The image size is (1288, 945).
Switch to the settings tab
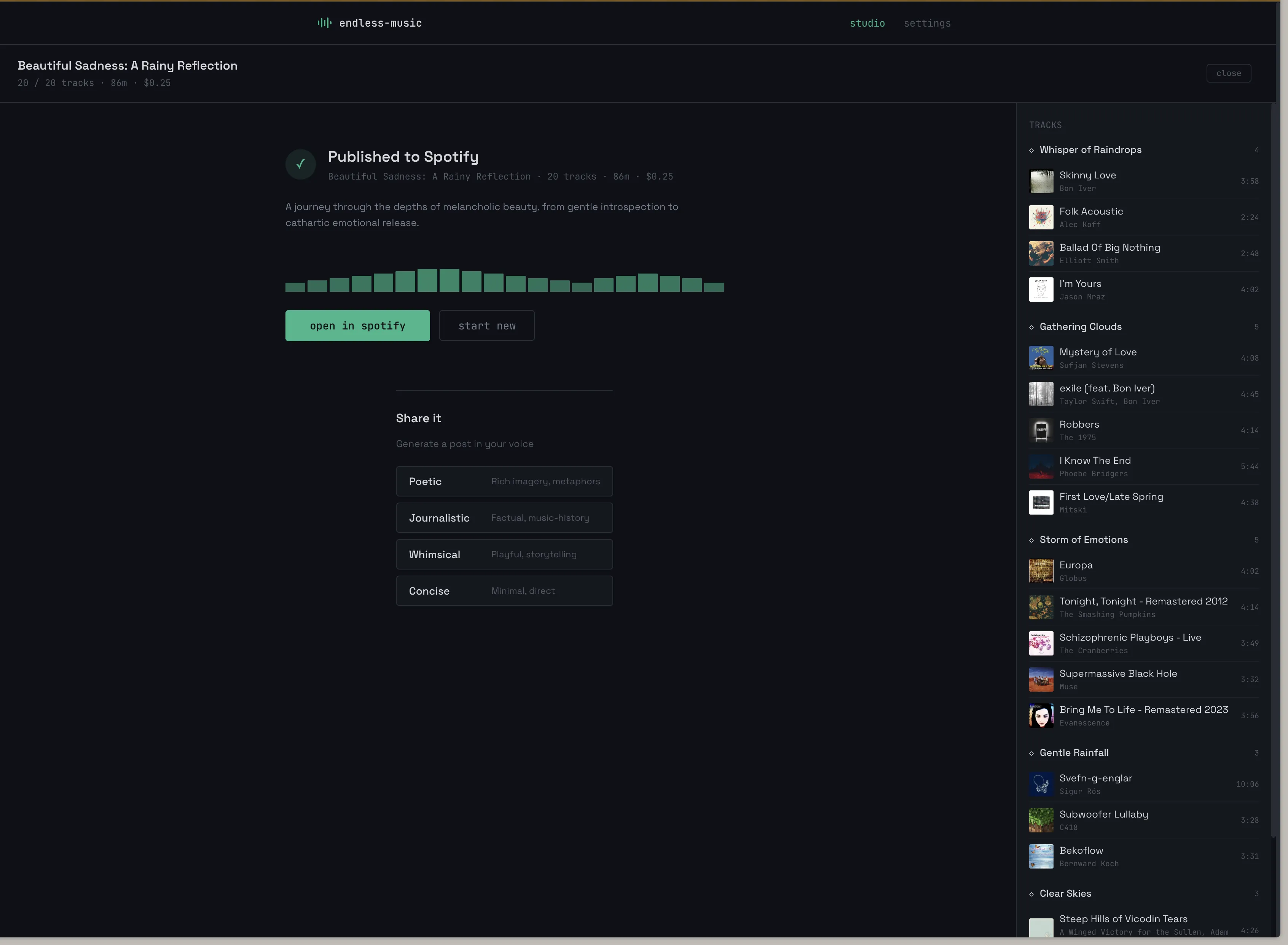point(927,24)
